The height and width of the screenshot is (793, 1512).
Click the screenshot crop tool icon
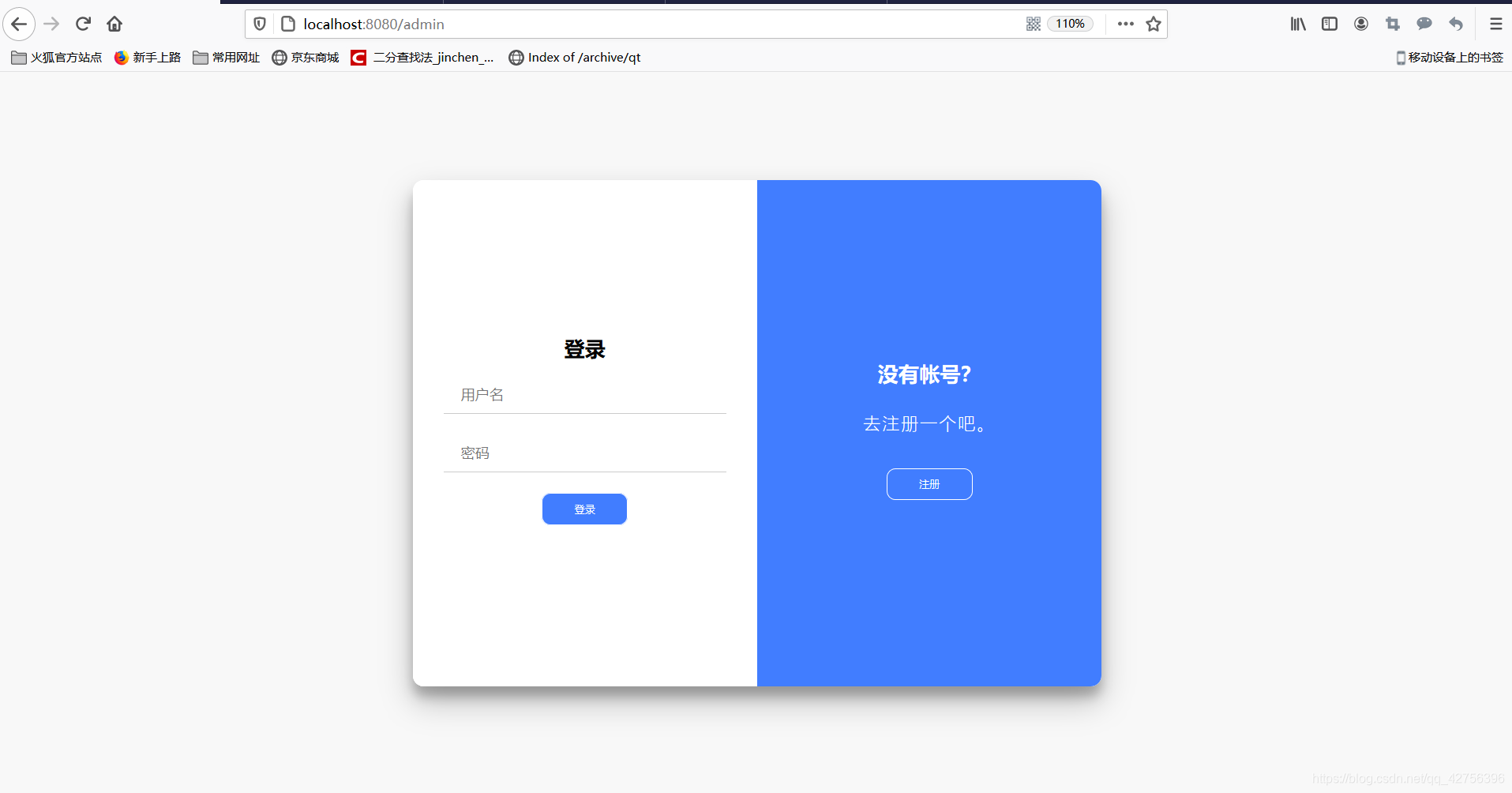[x=1393, y=24]
